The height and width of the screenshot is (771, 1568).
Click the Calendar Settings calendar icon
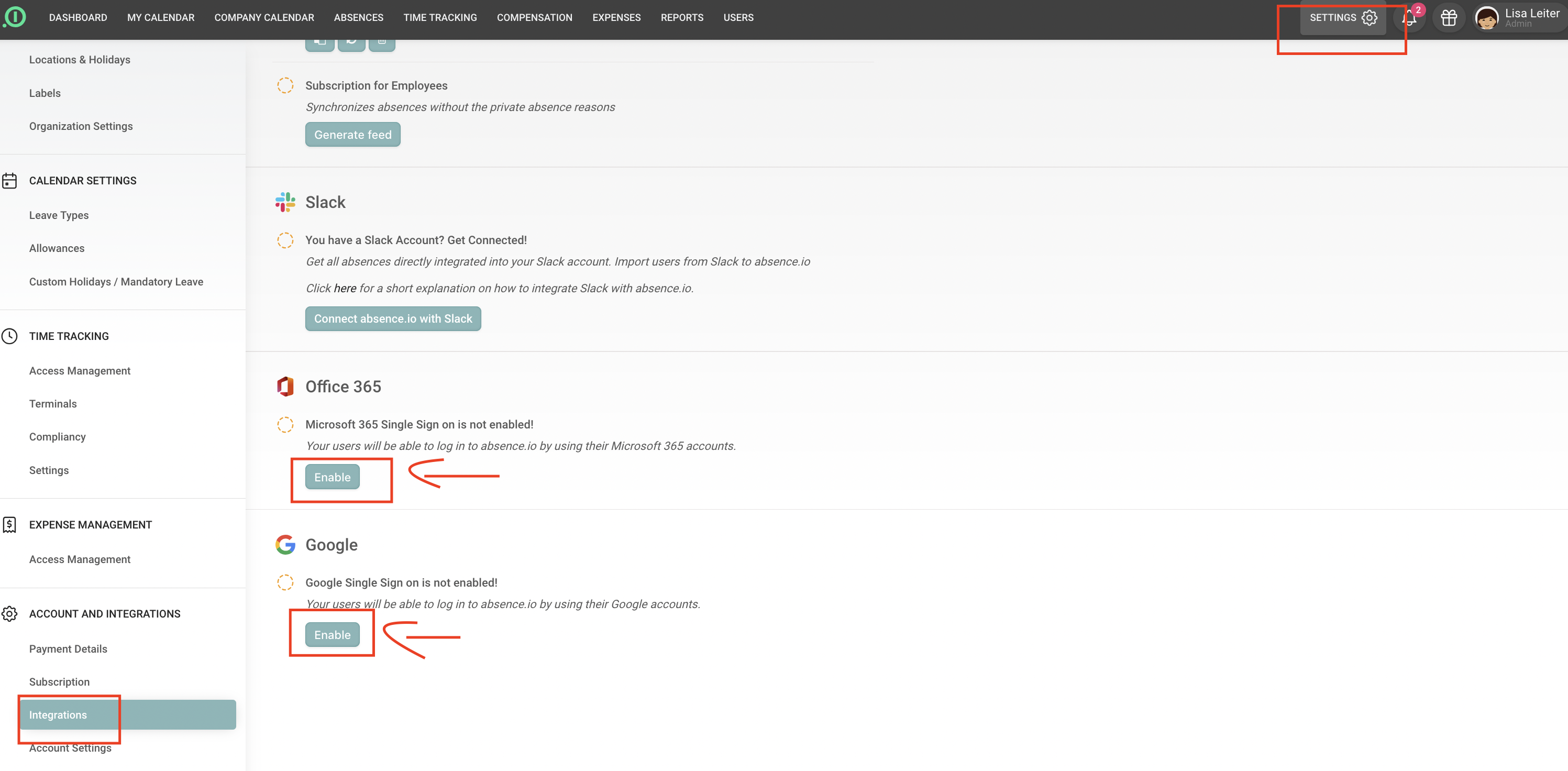(9, 181)
